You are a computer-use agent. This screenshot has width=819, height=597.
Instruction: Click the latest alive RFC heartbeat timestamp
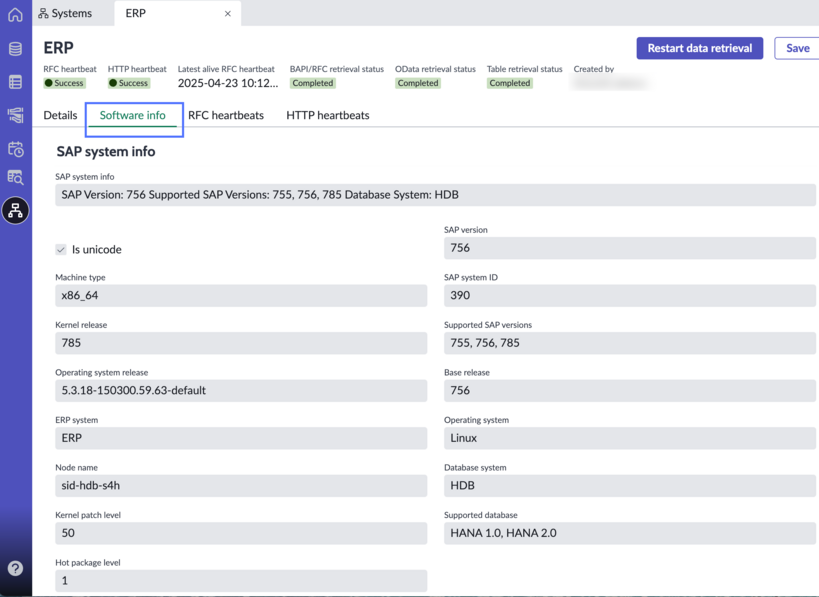click(228, 83)
